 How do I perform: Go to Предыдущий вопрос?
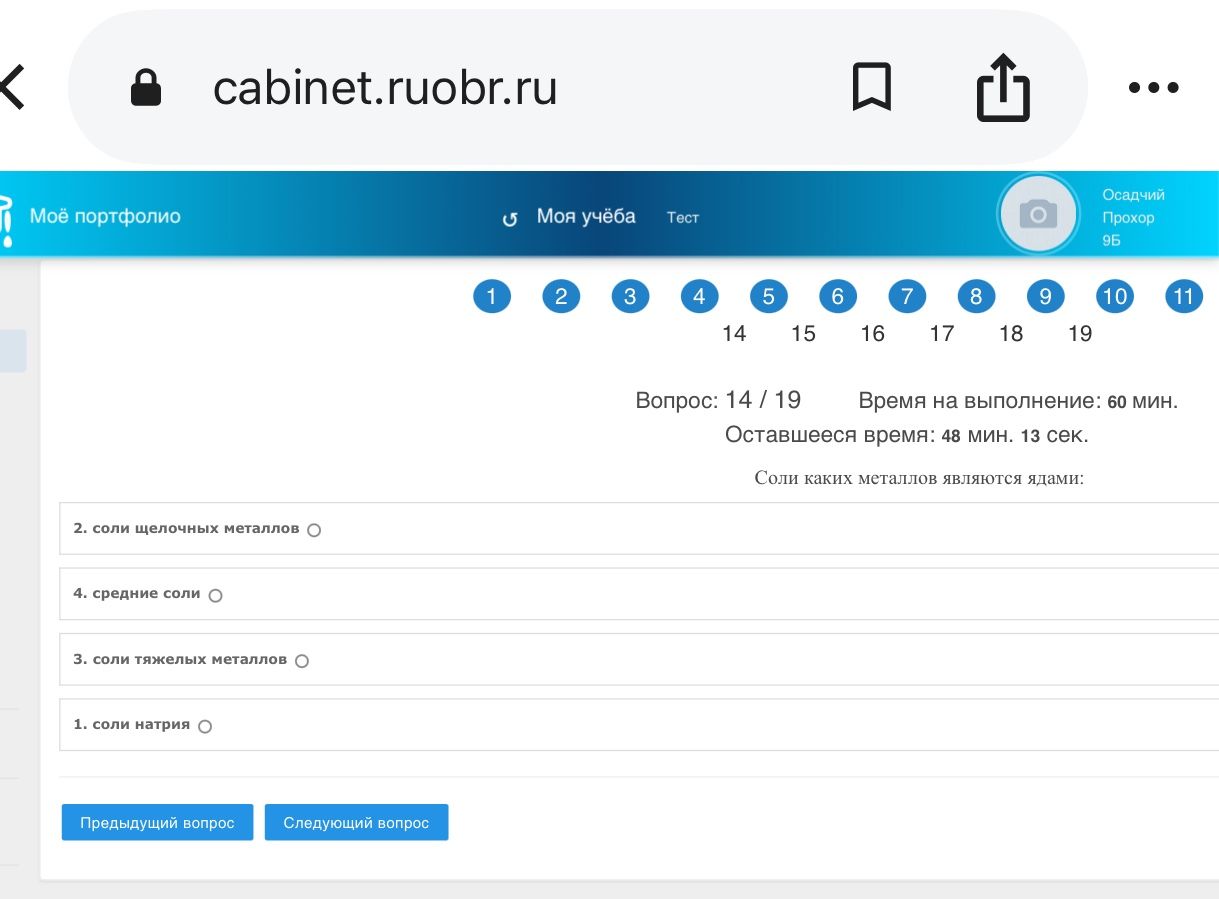[x=157, y=822]
